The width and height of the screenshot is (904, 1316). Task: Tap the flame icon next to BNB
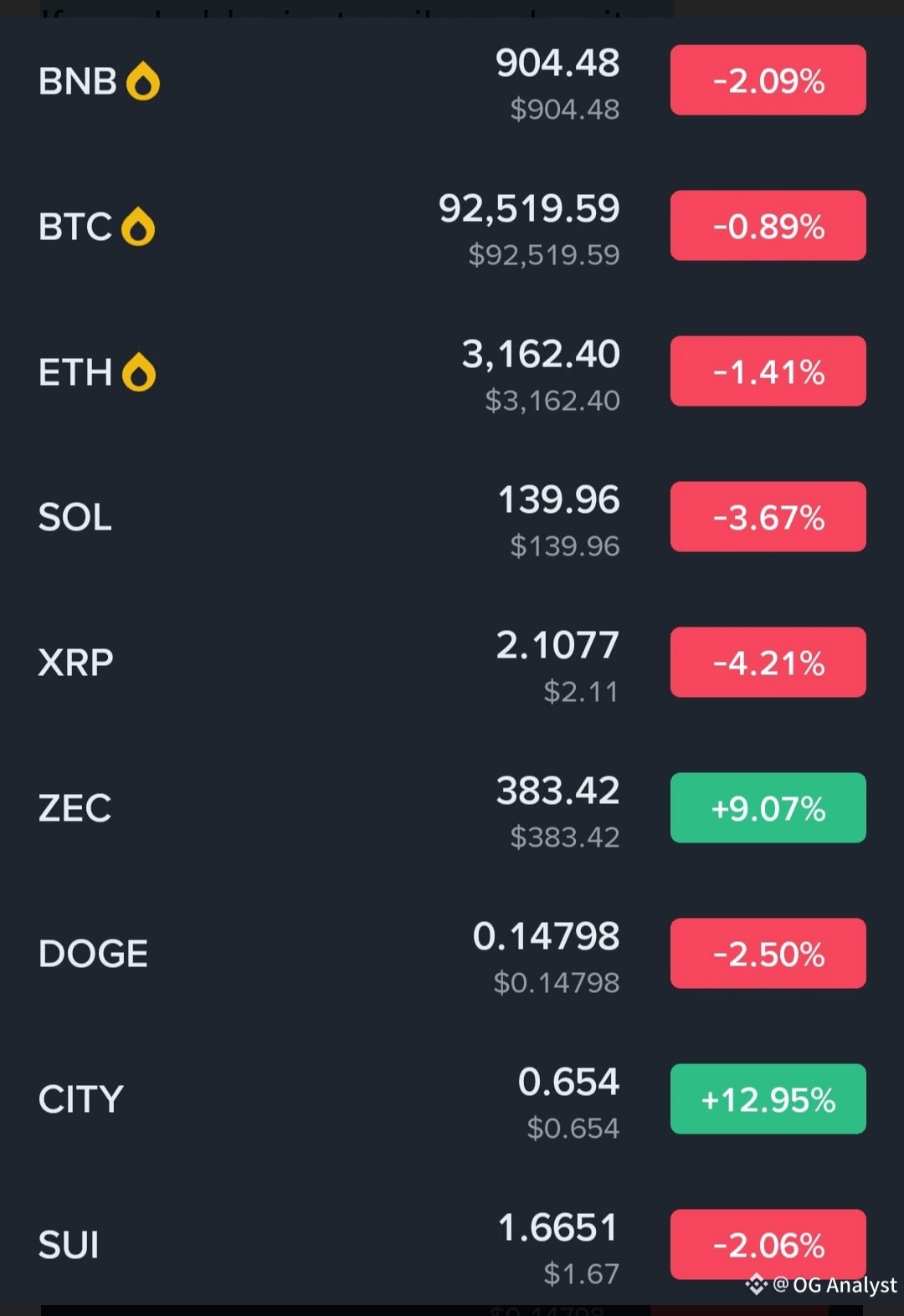pyautogui.click(x=143, y=82)
